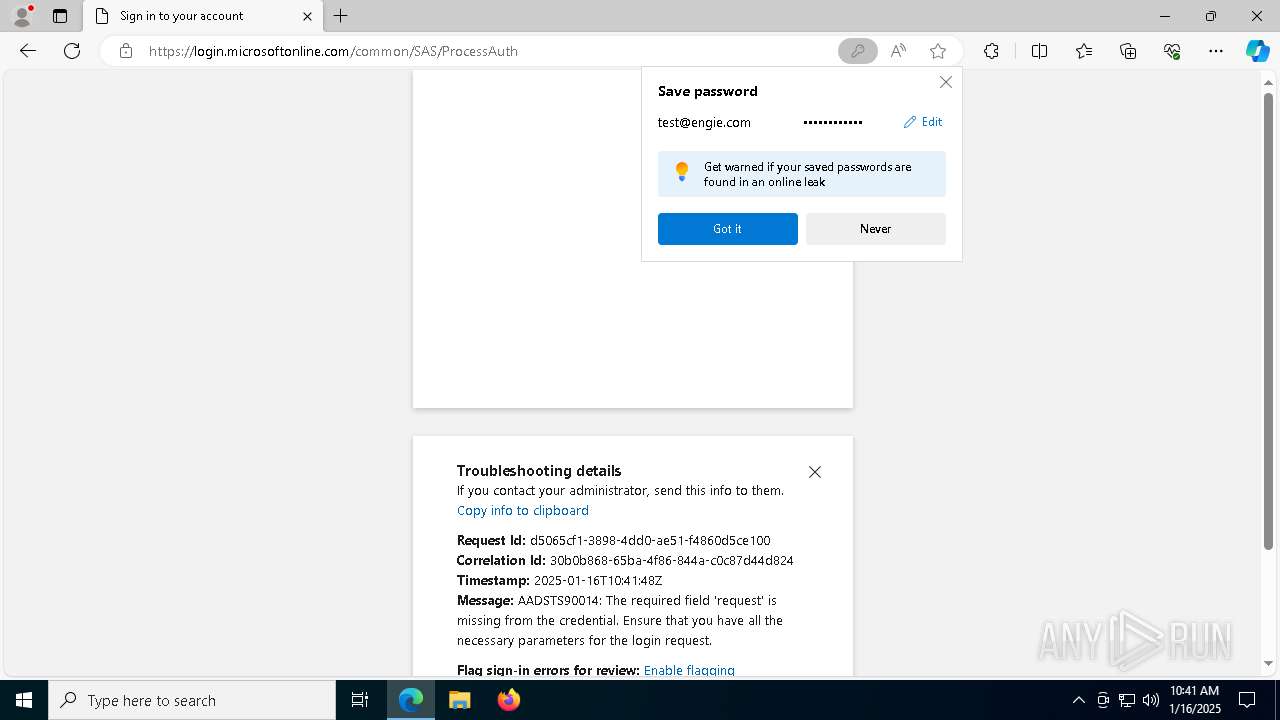Click the masked password dots
The width and height of the screenshot is (1280, 720).
833,122
